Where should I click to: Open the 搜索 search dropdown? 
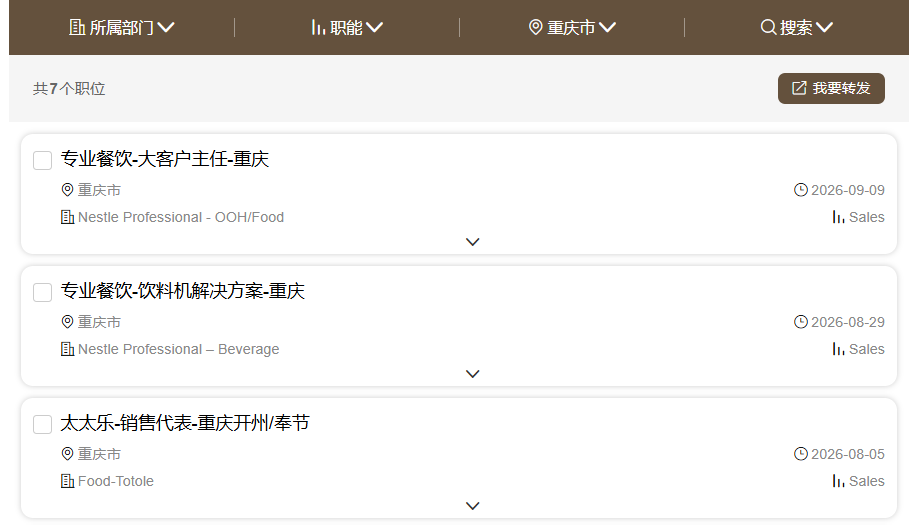(797, 27)
